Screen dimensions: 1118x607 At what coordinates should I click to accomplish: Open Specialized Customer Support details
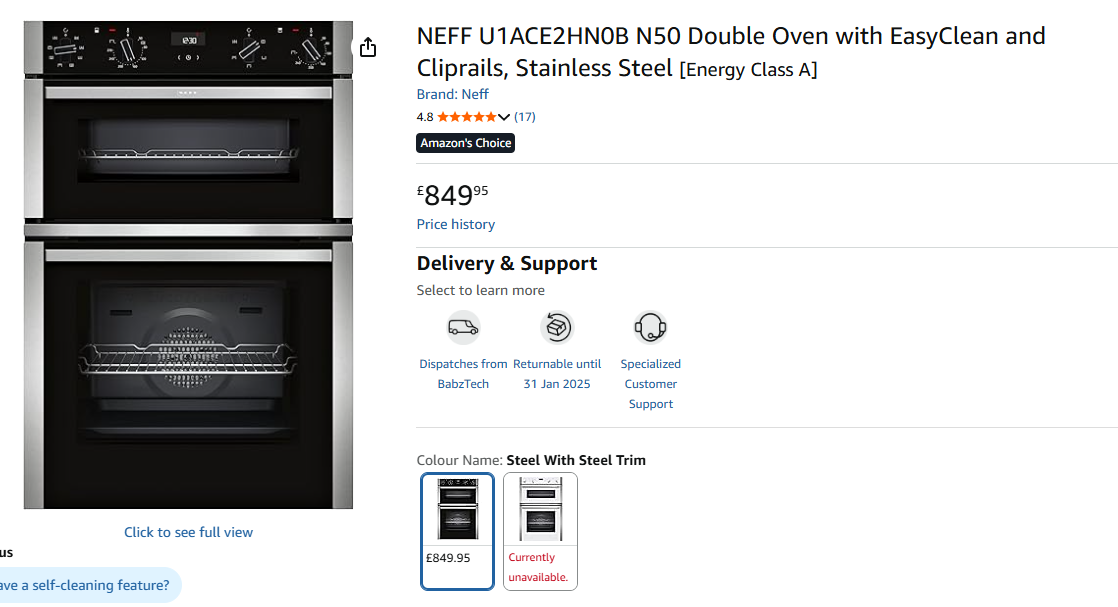pyautogui.click(x=650, y=384)
